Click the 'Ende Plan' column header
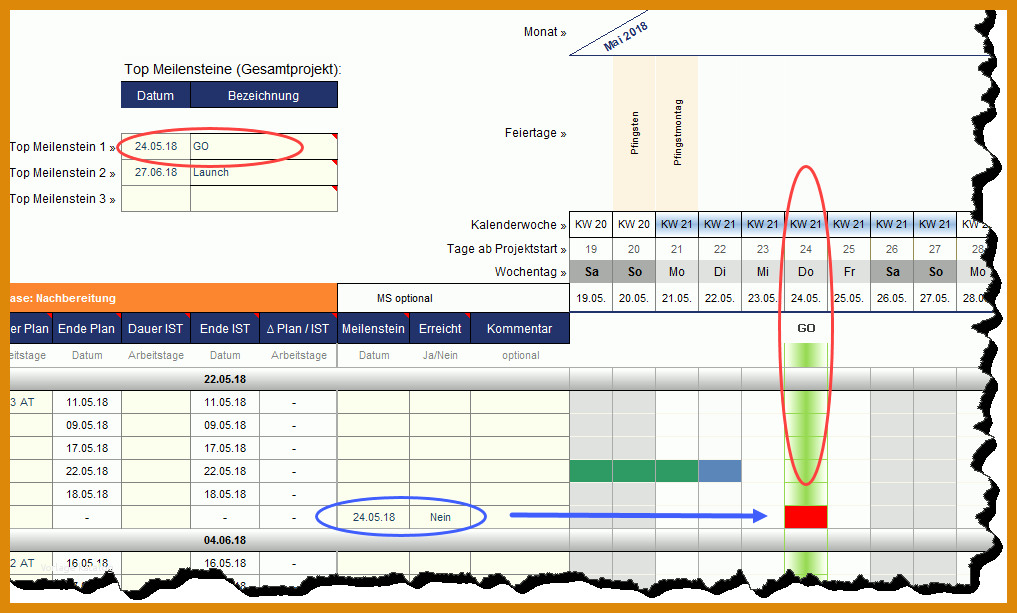The image size is (1017, 613). pos(86,329)
